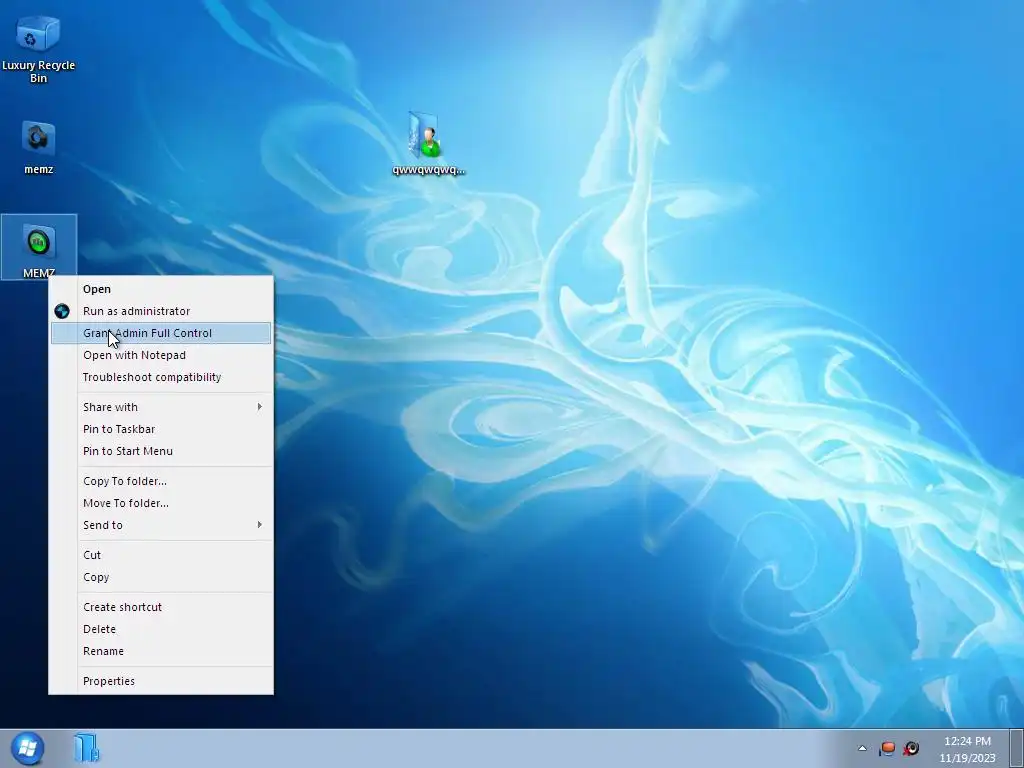Click the speaker volume tray icon
1024x768 pixels.
coord(911,748)
